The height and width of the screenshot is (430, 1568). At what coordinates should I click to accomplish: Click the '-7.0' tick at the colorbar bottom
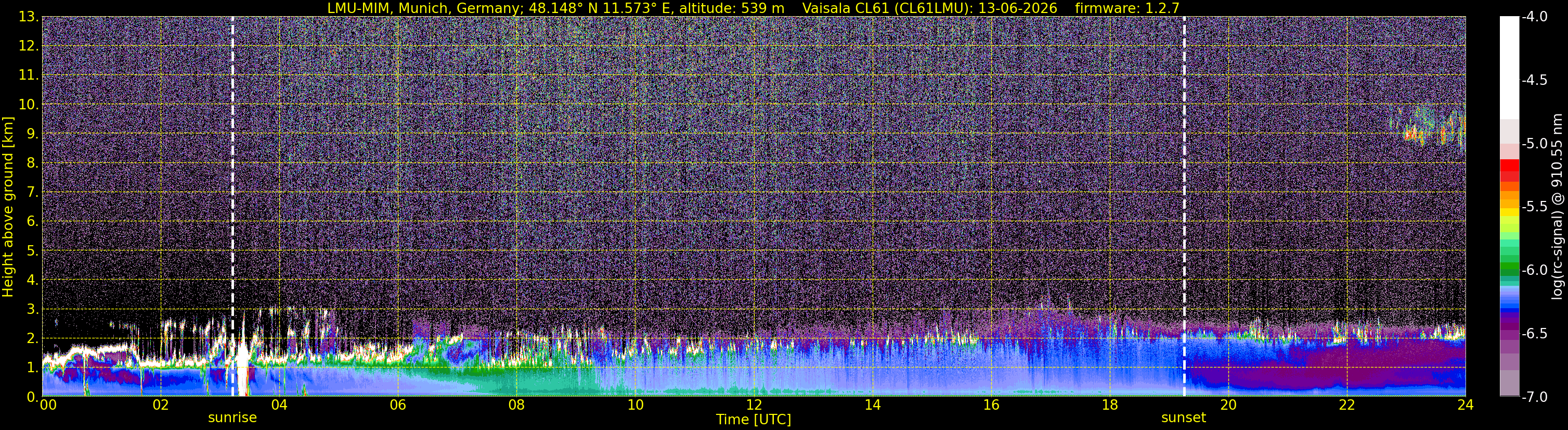1534,397
